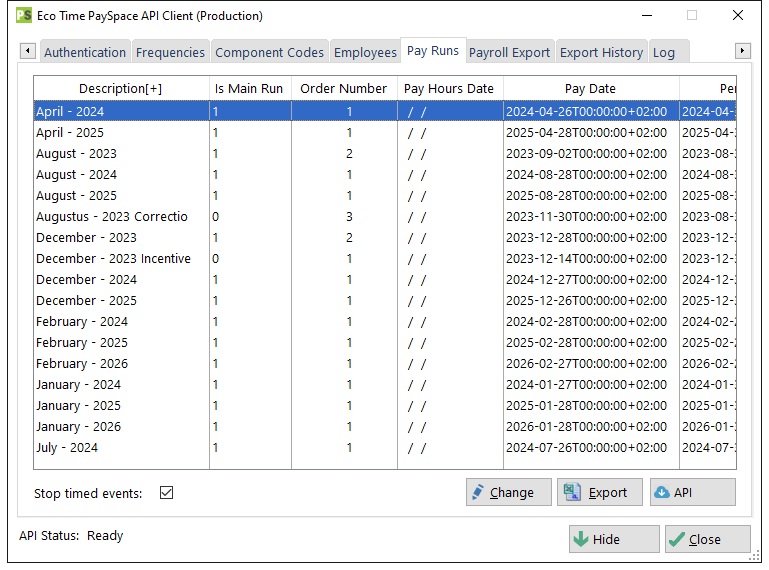Click the Close button label
This screenshot has height=570, width=769.
[x=705, y=540]
